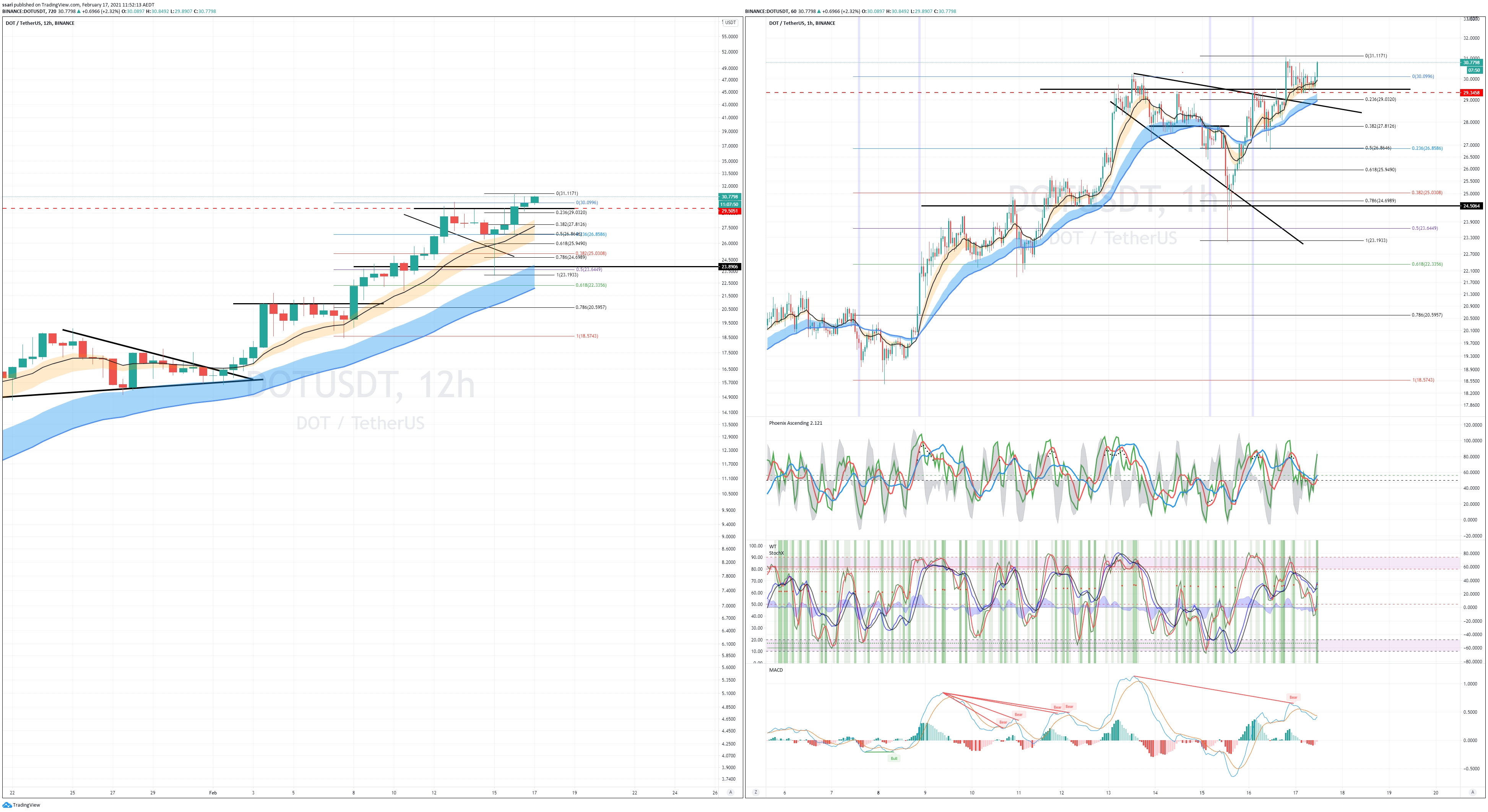Image resolution: width=1488 pixels, height=812 pixels.
Task: Click the black 23.8906 price label
Action: click(729, 267)
